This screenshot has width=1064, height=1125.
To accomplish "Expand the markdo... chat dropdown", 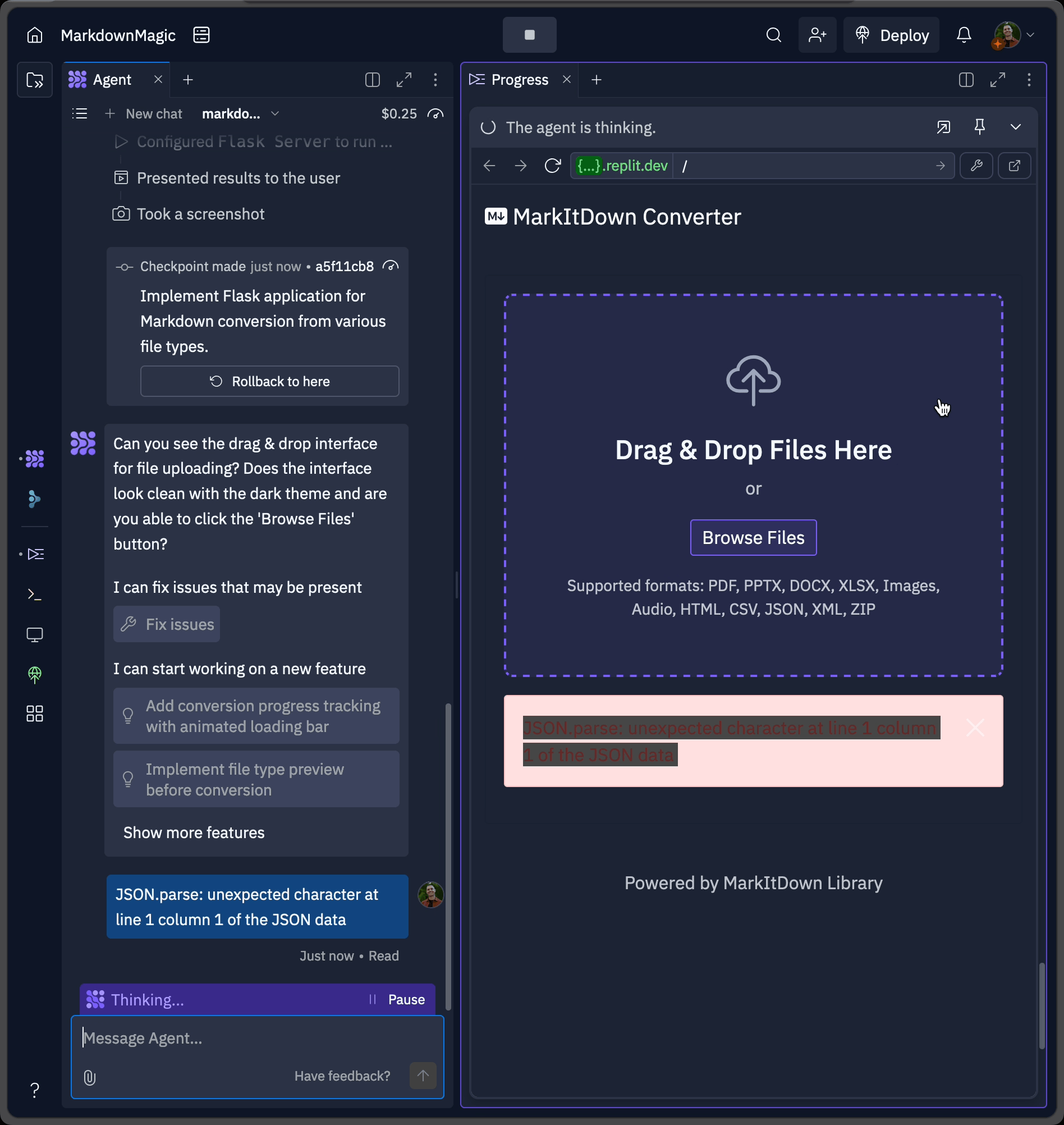I will point(241,114).
